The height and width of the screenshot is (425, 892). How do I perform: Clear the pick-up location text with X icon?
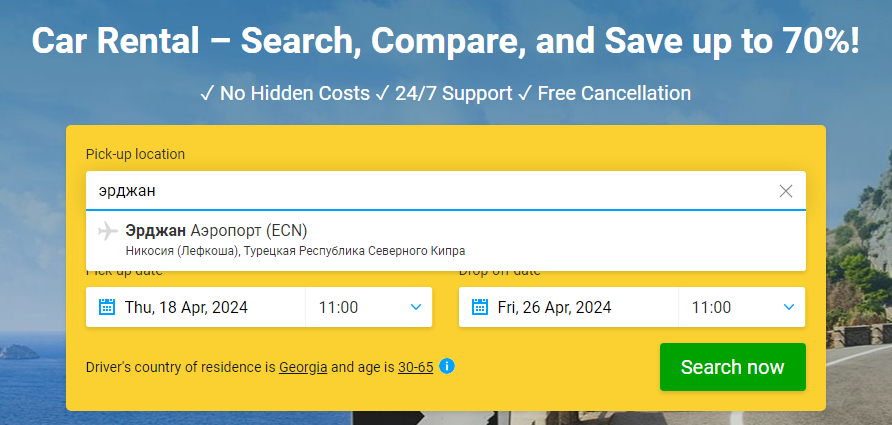click(x=785, y=191)
